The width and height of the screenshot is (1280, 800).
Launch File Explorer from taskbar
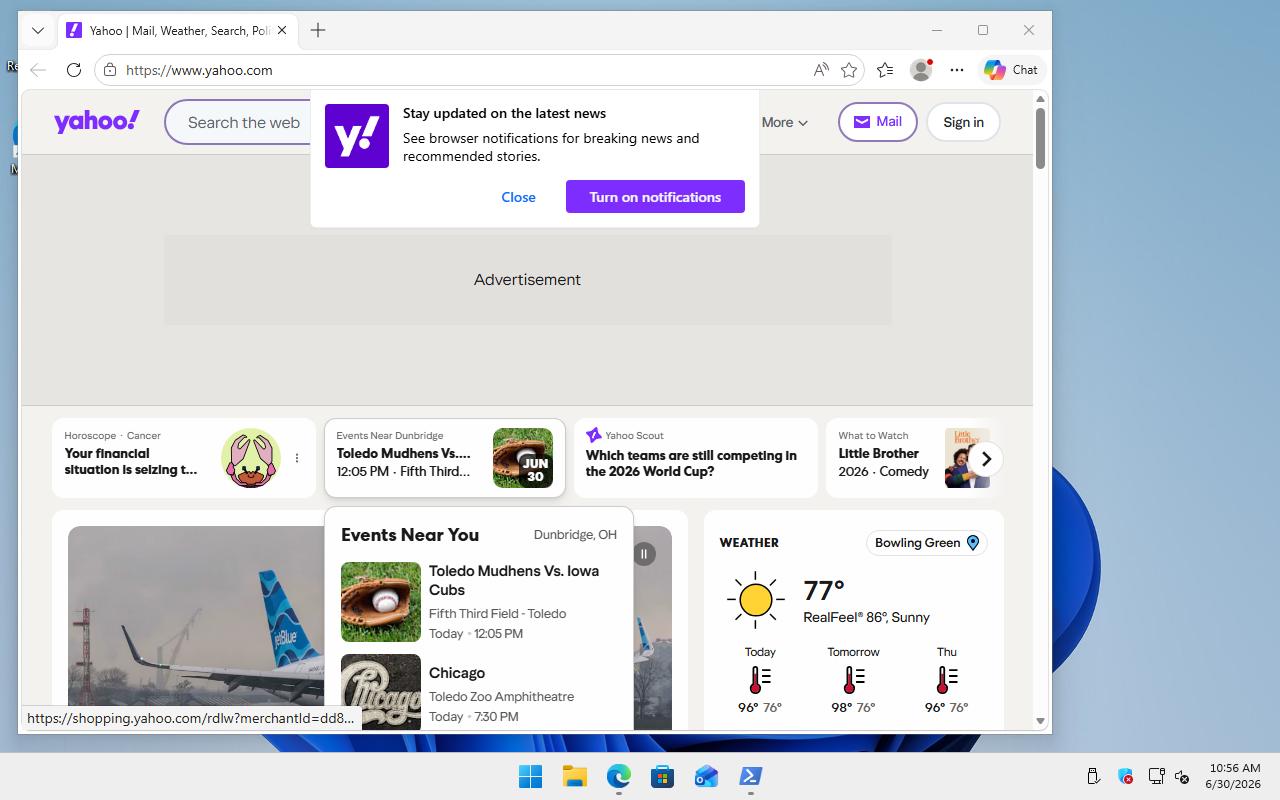(x=574, y=776)
